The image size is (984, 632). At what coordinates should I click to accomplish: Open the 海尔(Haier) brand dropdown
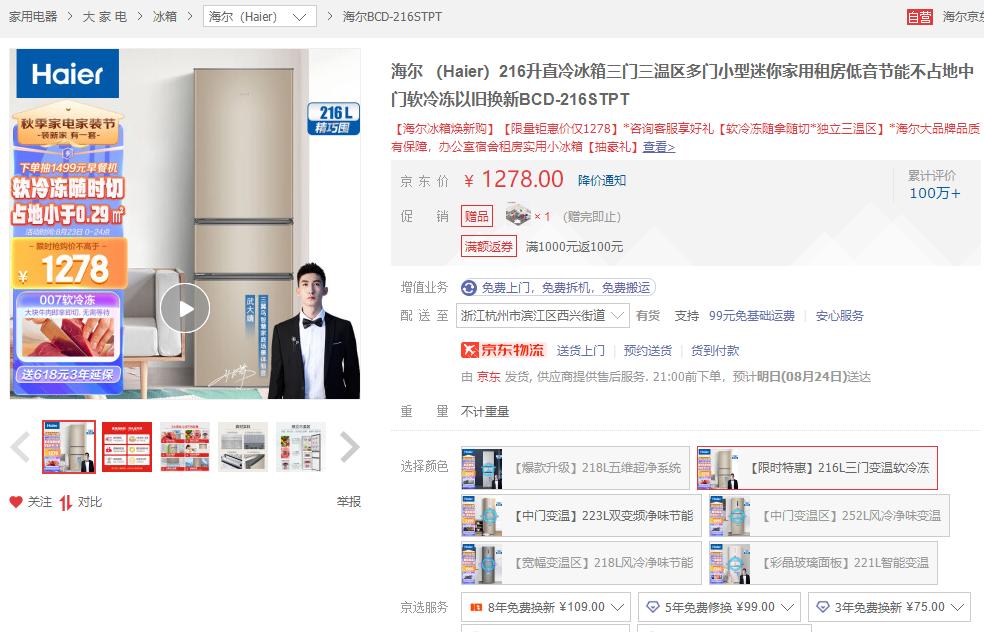pyautogui.click(x=259, y=16)
